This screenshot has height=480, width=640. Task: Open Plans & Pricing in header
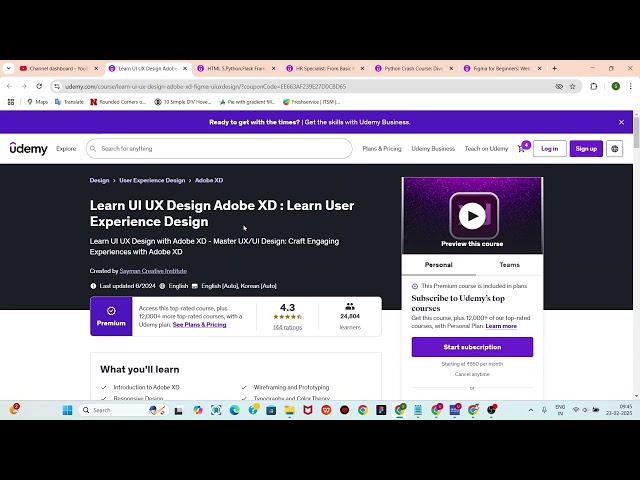pyautogui.click(x=382, y=149)
